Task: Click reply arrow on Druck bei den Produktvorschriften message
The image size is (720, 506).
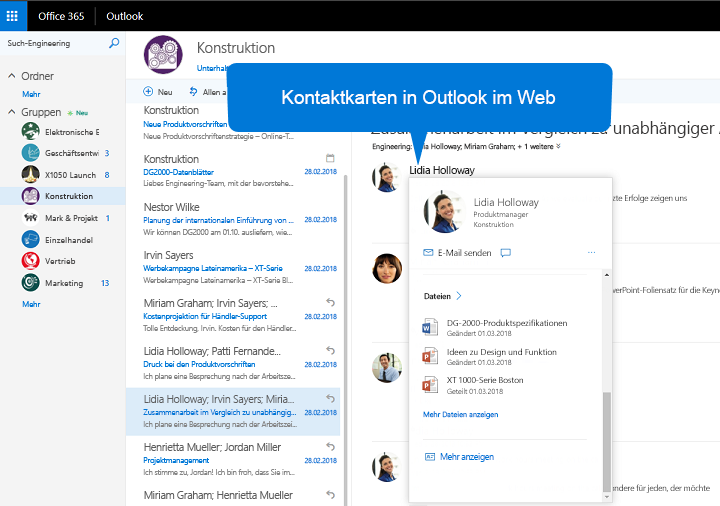Action: 330,350
